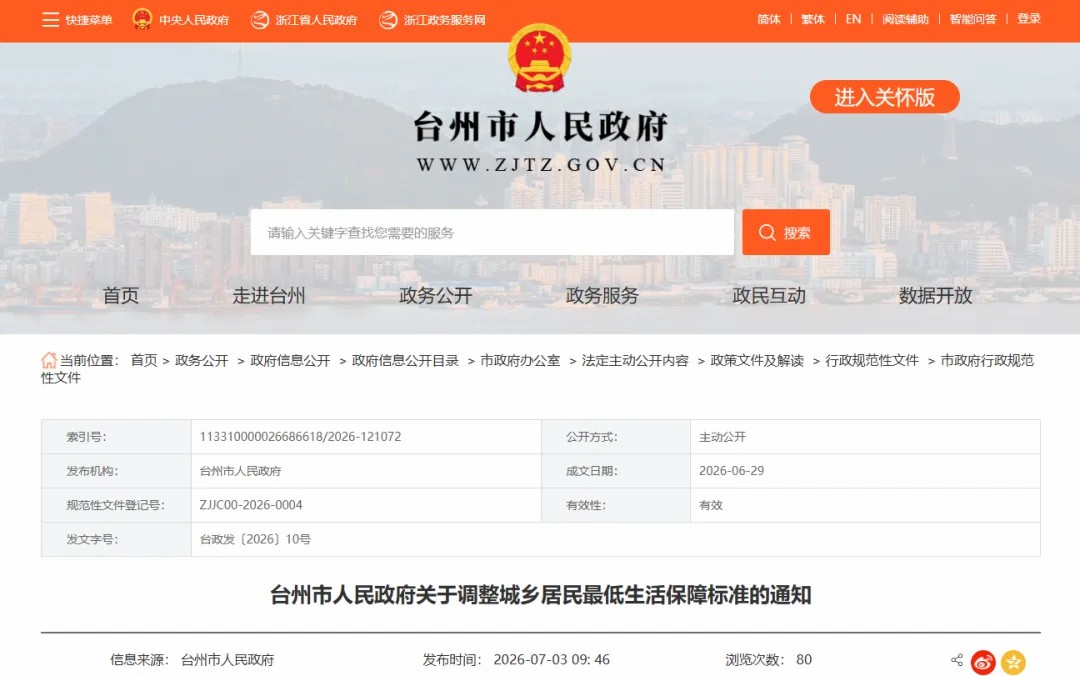Click the 中央人民政府 national emblem icon
Image resolution: width=1080 pixels, height=676 pixels.
pos(142,19)
